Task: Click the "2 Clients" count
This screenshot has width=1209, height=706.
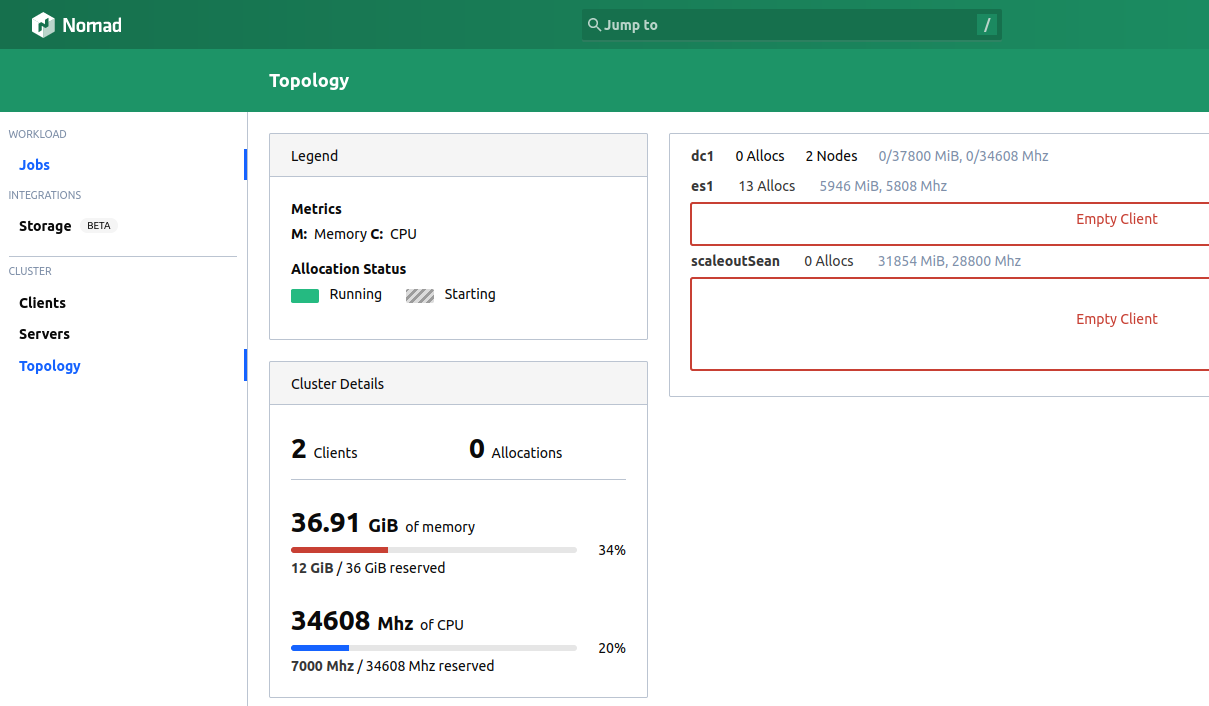Action: pyautogui.click(x=324, y=450)
